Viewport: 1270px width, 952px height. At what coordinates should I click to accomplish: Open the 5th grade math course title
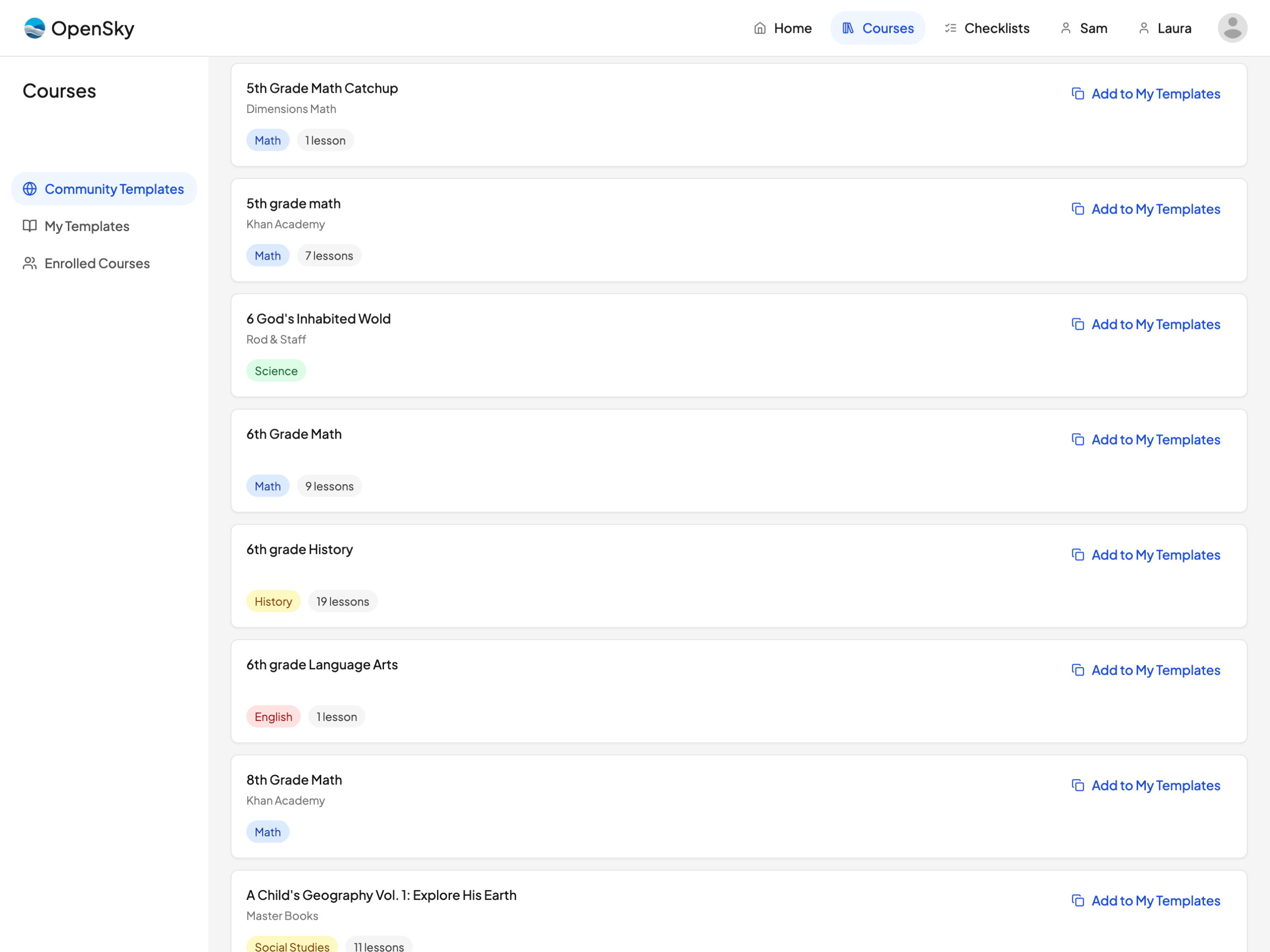(294, 204)
